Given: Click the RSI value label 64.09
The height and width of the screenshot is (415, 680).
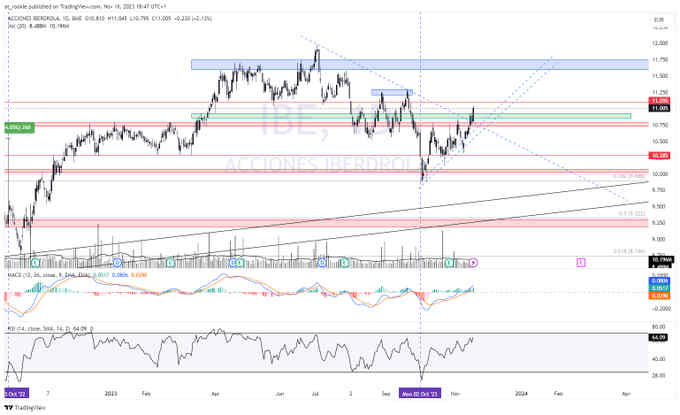Looking at the screenshot, I should pyautogui.click(x=659, y=337).
